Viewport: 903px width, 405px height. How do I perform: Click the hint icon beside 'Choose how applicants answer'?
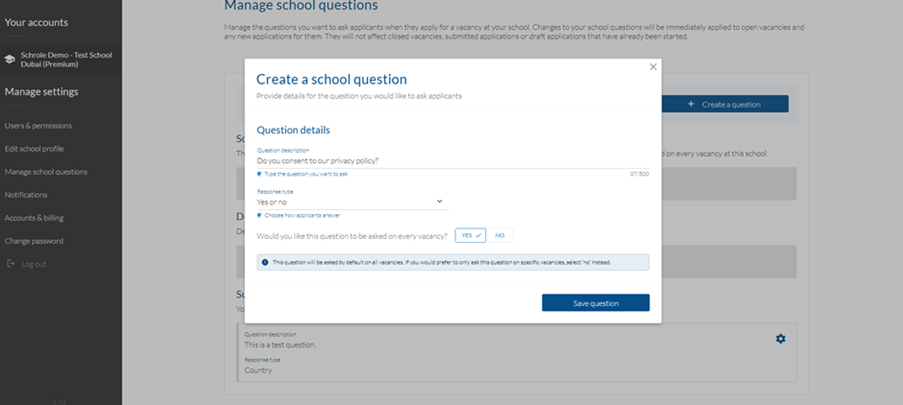pyautogui.click(x=259, y=215)
